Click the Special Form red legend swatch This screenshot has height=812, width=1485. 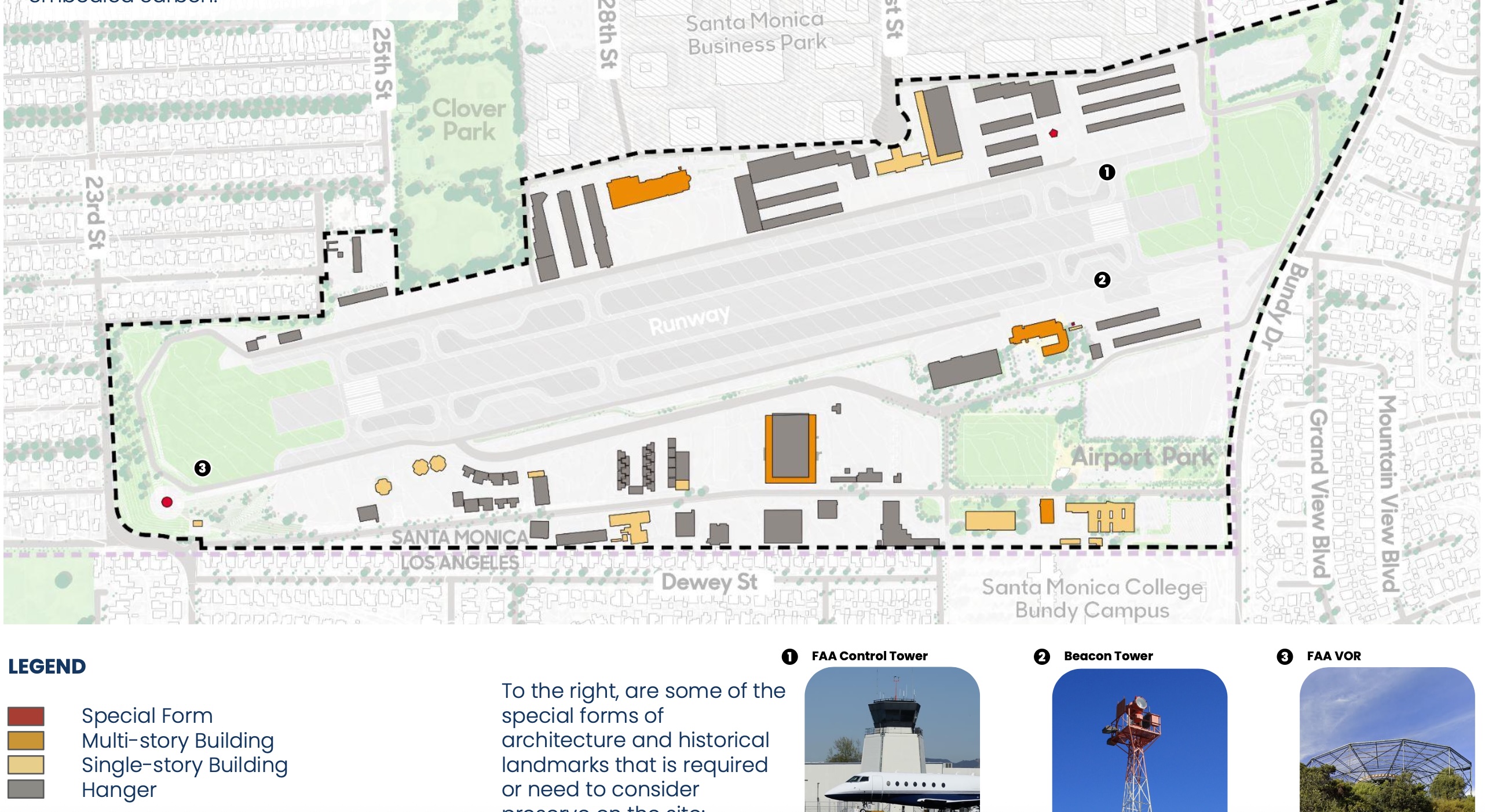pos(26,716)
